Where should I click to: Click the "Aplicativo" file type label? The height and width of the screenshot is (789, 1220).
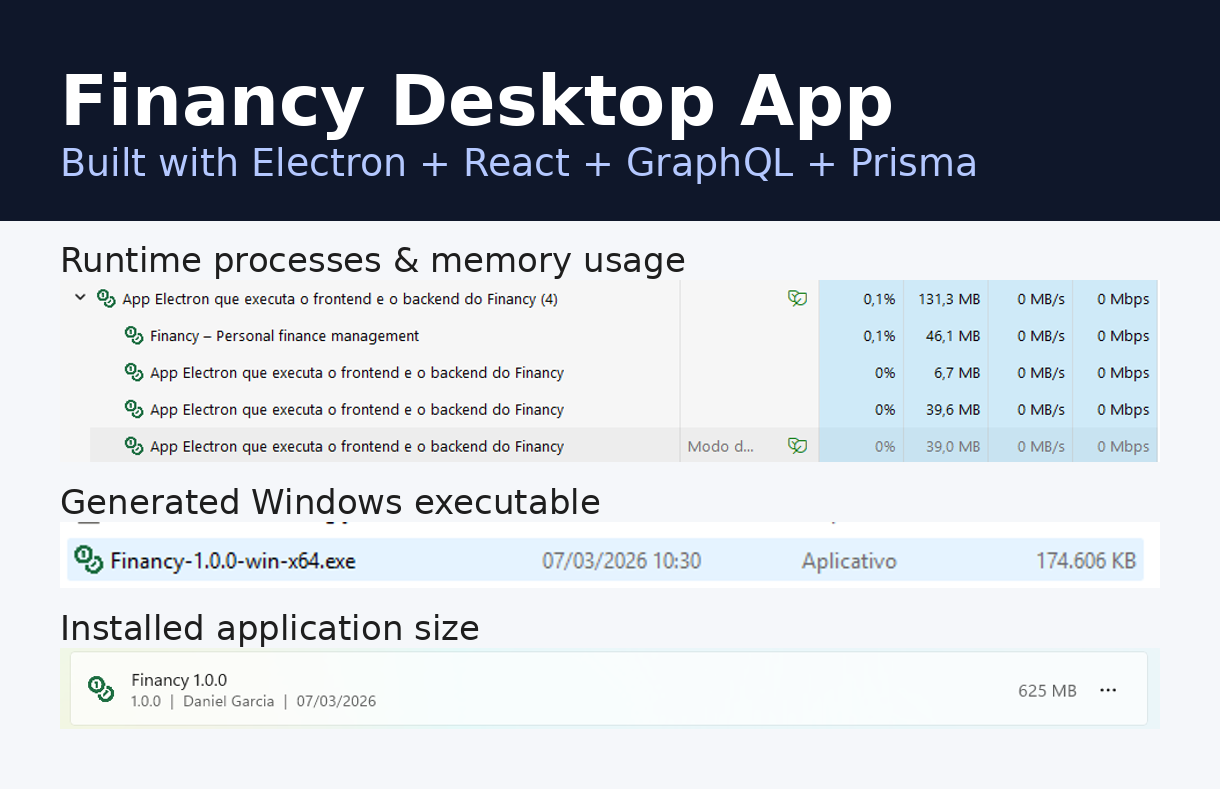pos(848,560)
